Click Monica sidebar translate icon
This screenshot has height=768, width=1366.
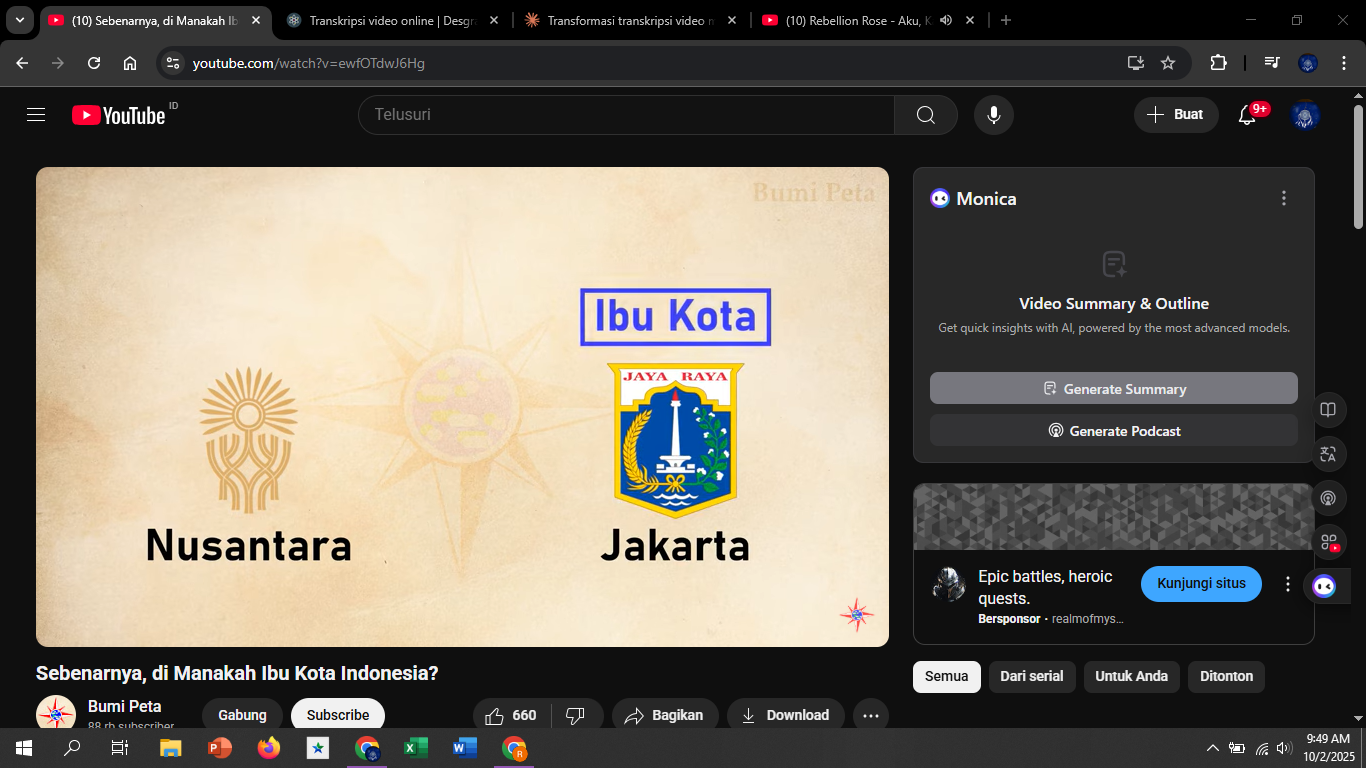pos(1328,453)
